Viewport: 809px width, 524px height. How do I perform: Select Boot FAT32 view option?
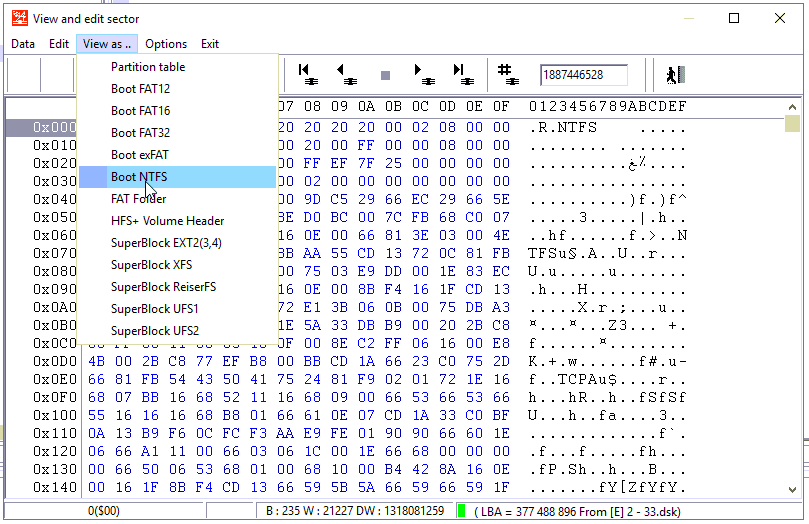point(140,133)
